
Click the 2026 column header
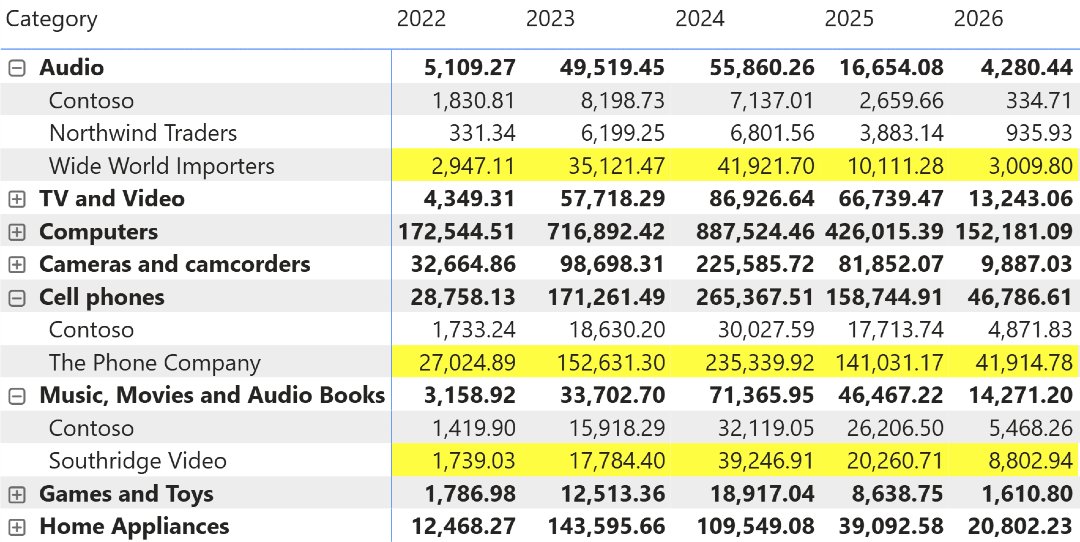pyautogui.click(x=978, y=19)
